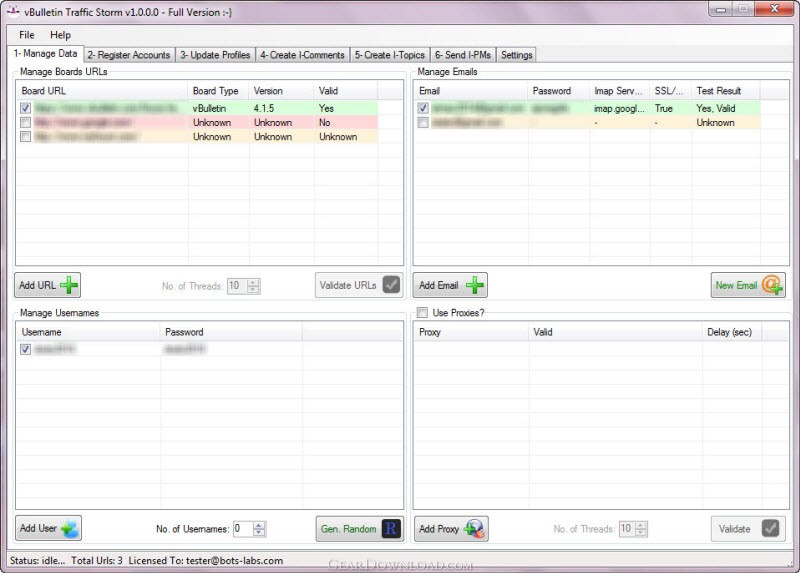Click the Delay (sec) column header
Viewport: 800px width, 573px height.
(x=732, y=332)
